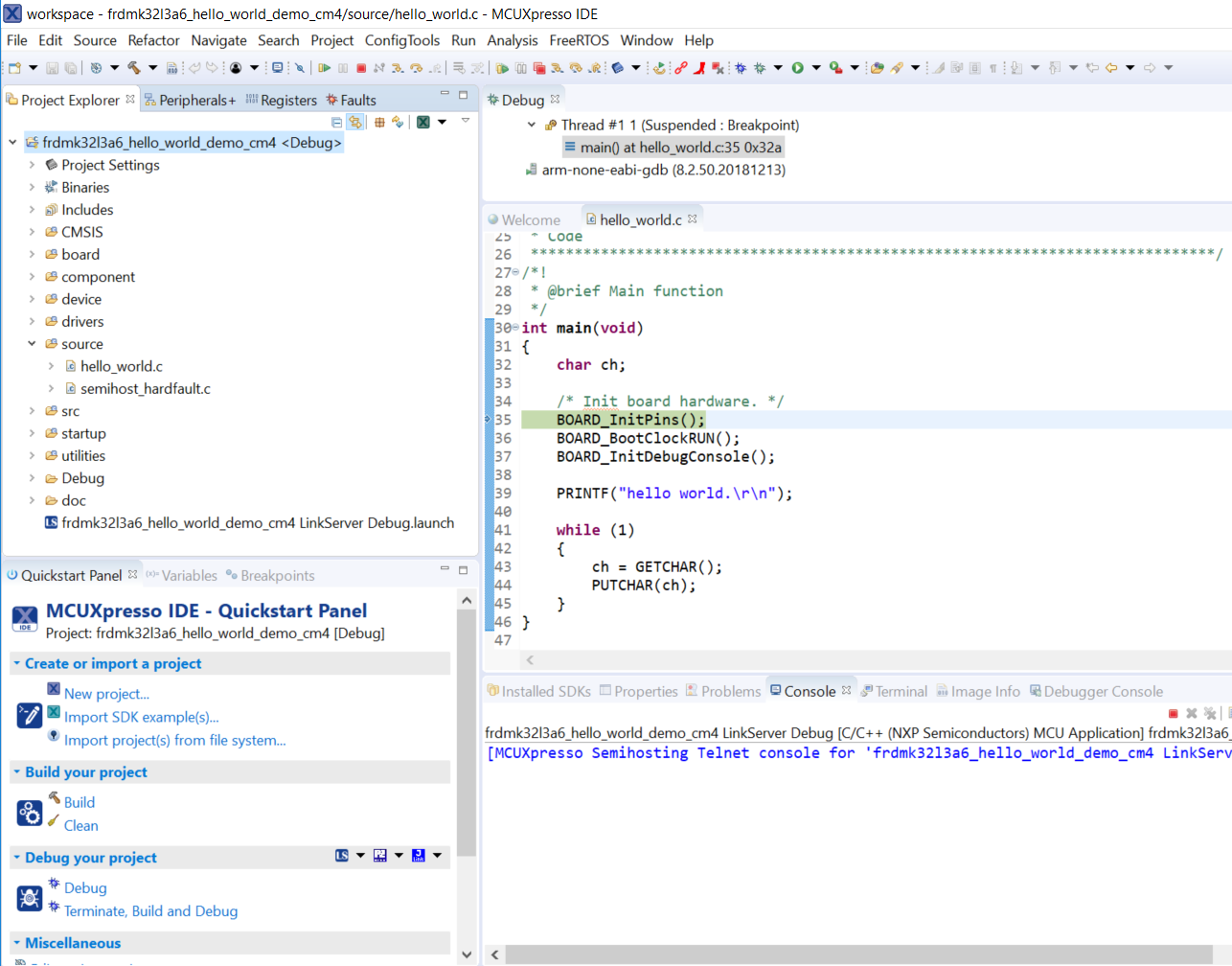Click the Quickstart Panel vertical scrollbar thumb
1232x966 pixels.
(x=467, y=732)
